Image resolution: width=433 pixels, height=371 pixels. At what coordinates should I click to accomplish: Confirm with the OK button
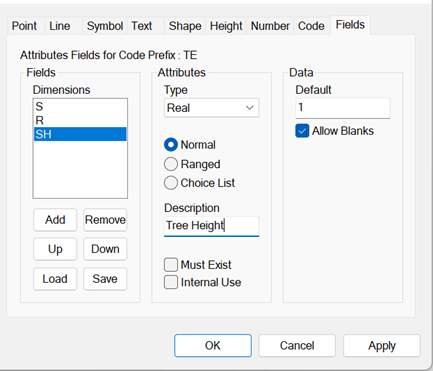(213, 346)
